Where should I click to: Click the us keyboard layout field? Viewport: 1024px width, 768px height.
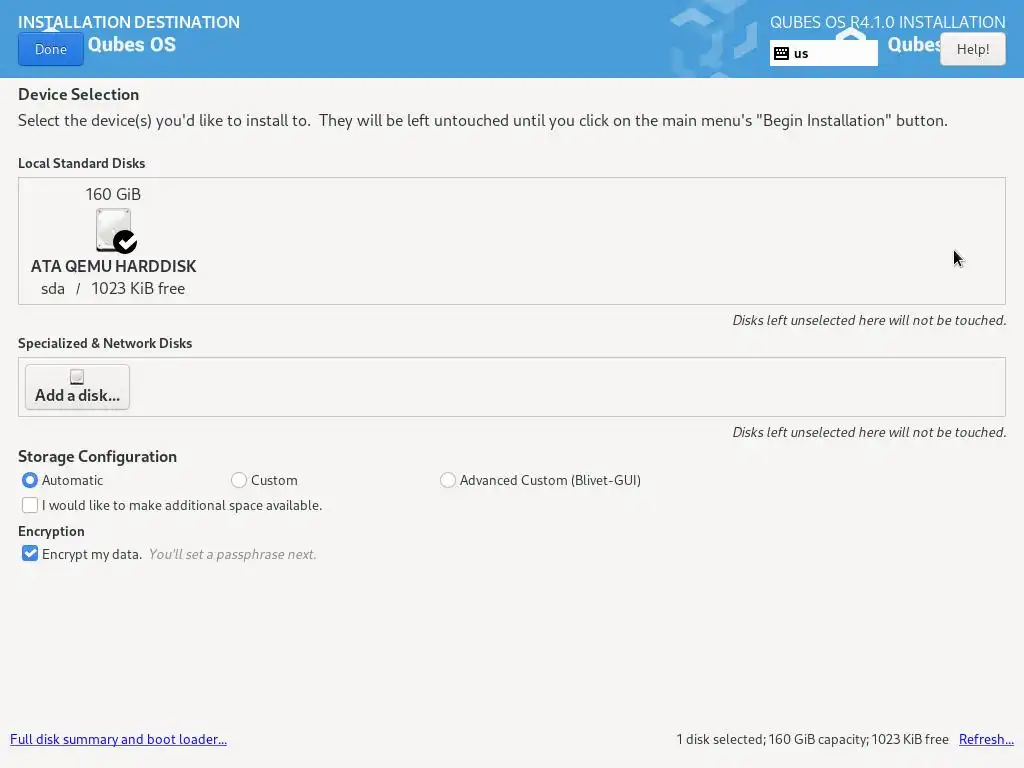coord(824,54)
